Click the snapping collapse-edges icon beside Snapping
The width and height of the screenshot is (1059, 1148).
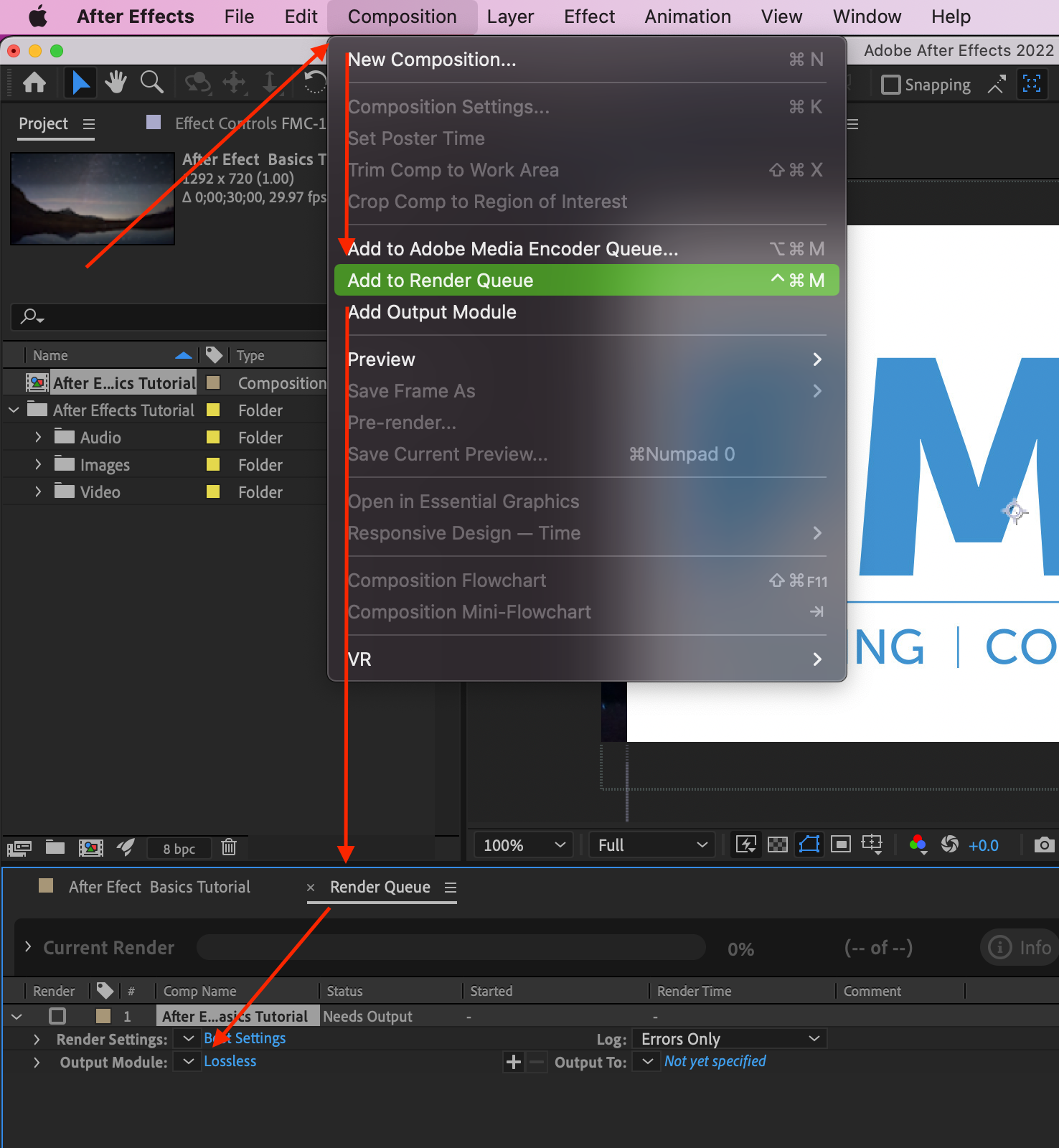[996, 85]
